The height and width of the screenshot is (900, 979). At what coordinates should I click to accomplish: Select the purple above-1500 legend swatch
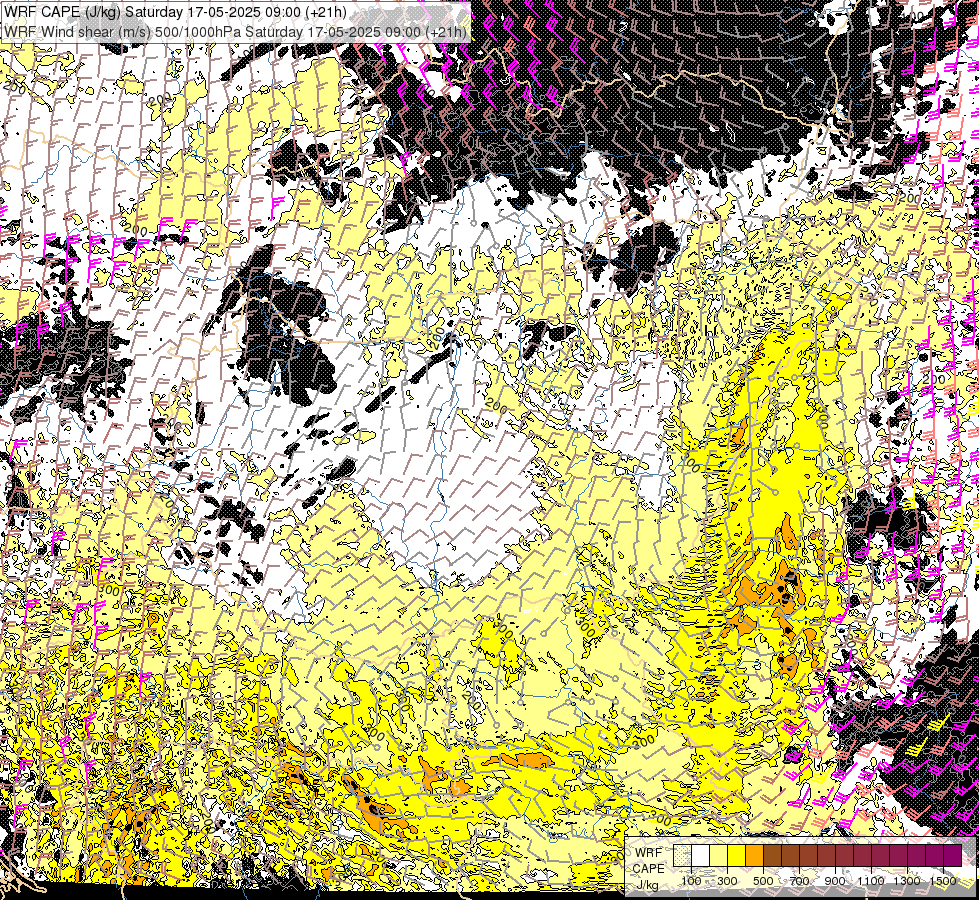tap(953, 855)
